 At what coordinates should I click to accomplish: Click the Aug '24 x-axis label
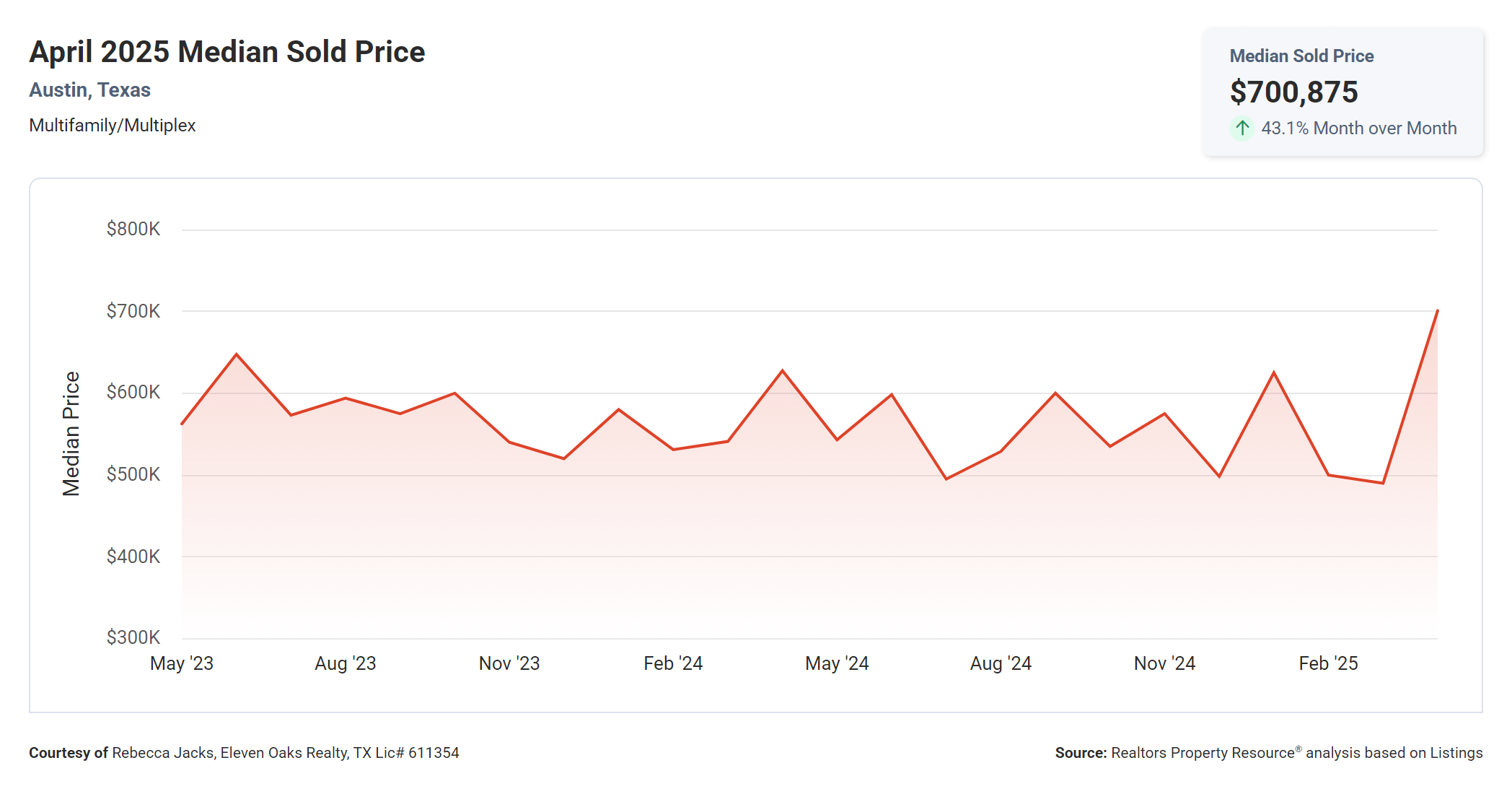1001,663
